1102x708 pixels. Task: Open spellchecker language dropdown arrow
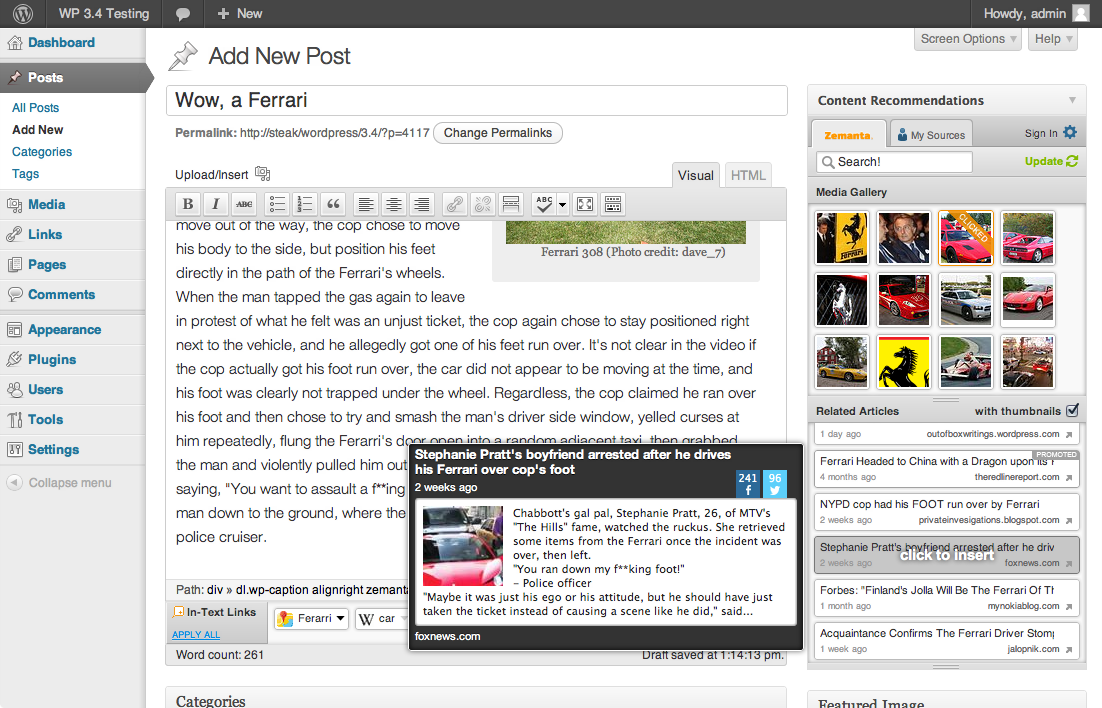pos(562,205)
